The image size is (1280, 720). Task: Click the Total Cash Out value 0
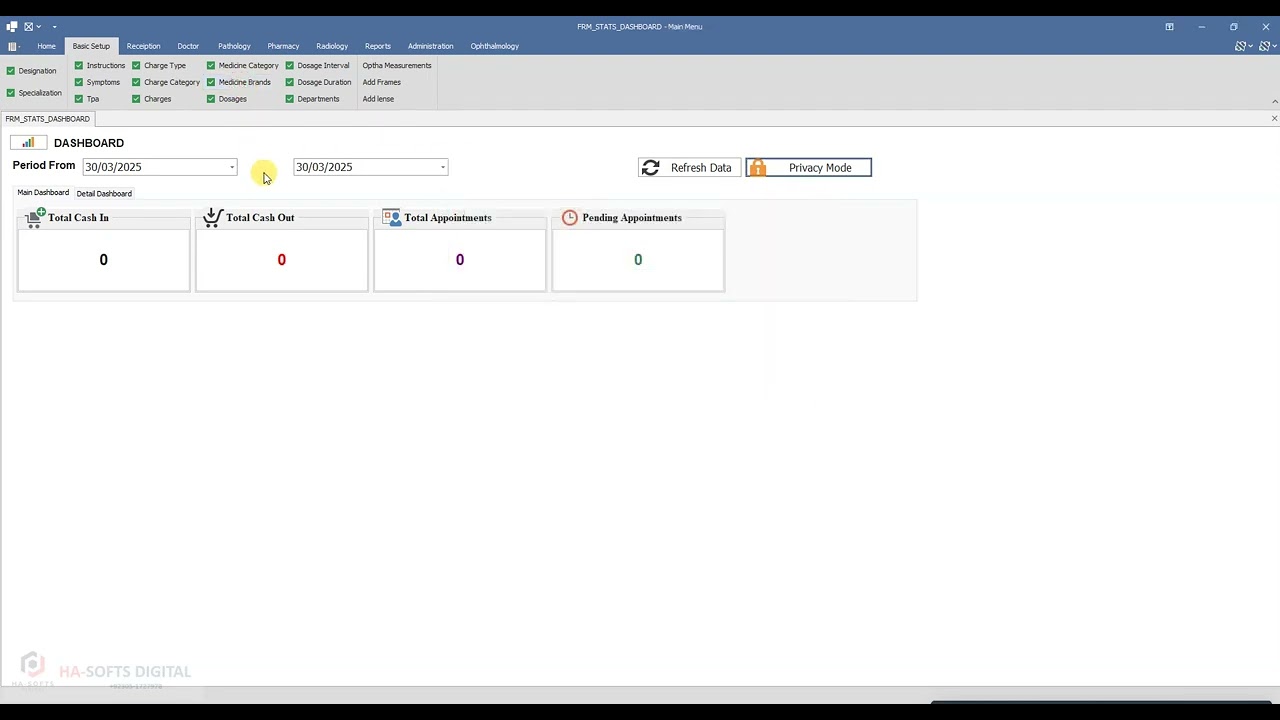[281, 260]
